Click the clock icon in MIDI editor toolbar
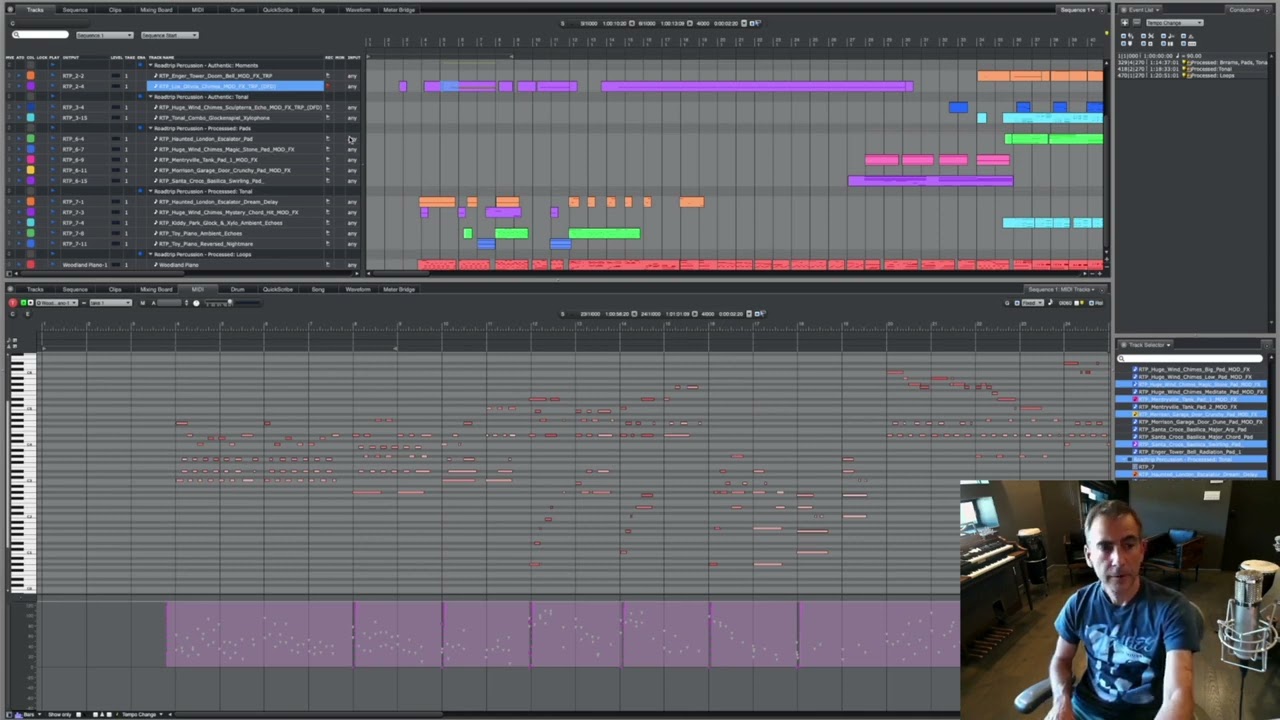Image resolution: width=1280 pixels, height=720 pixels. click(196, 303)
